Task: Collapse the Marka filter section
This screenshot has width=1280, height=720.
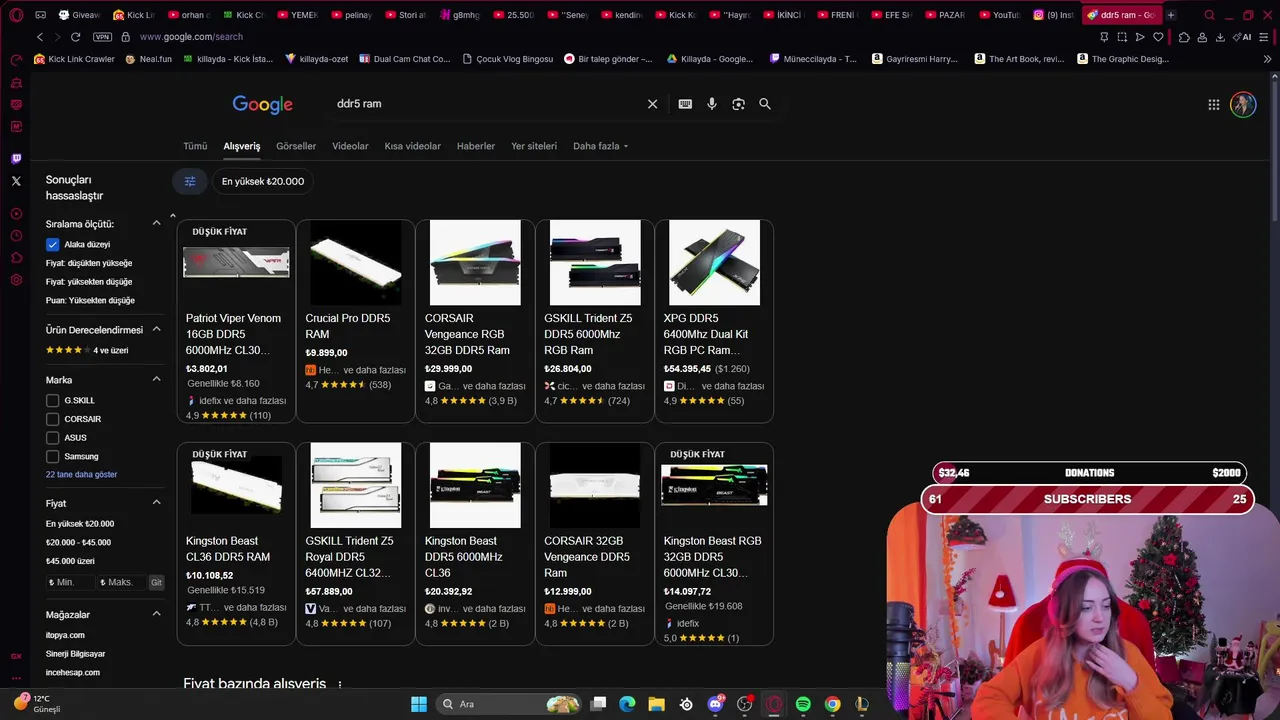Action: click(156, 380)
